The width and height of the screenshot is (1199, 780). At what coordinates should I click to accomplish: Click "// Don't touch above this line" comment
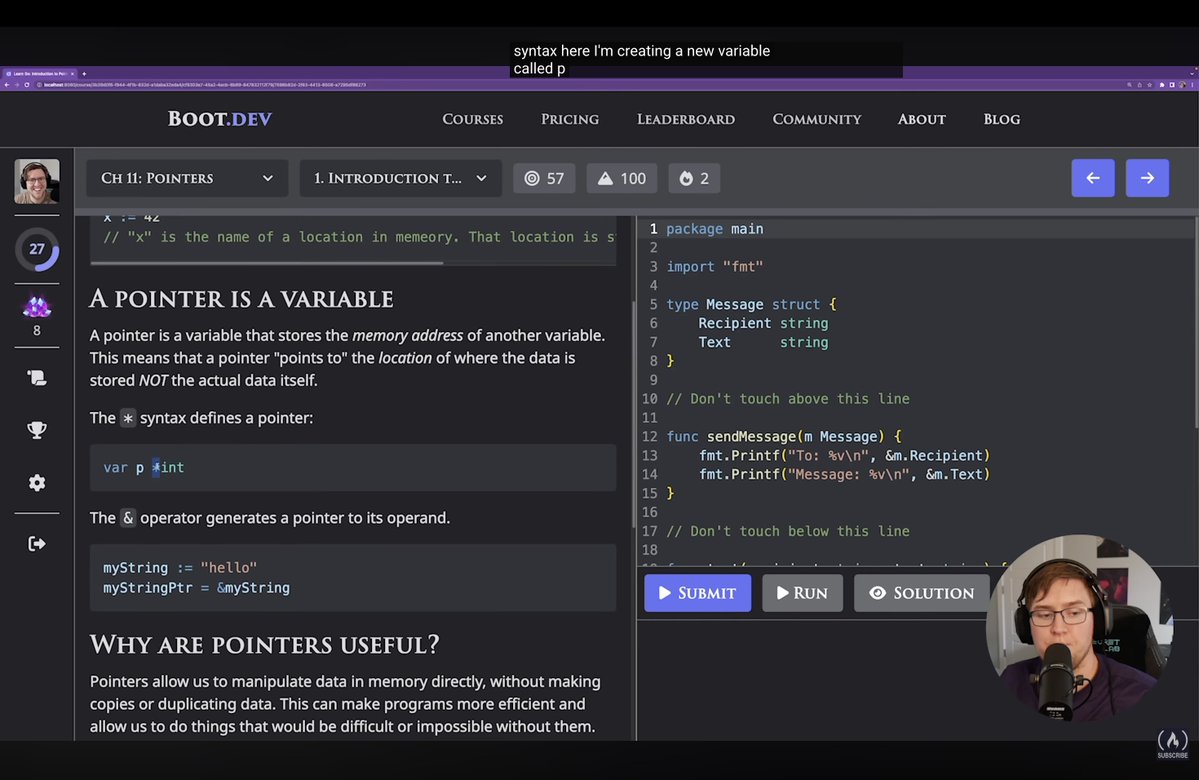[x=788, y=399]
